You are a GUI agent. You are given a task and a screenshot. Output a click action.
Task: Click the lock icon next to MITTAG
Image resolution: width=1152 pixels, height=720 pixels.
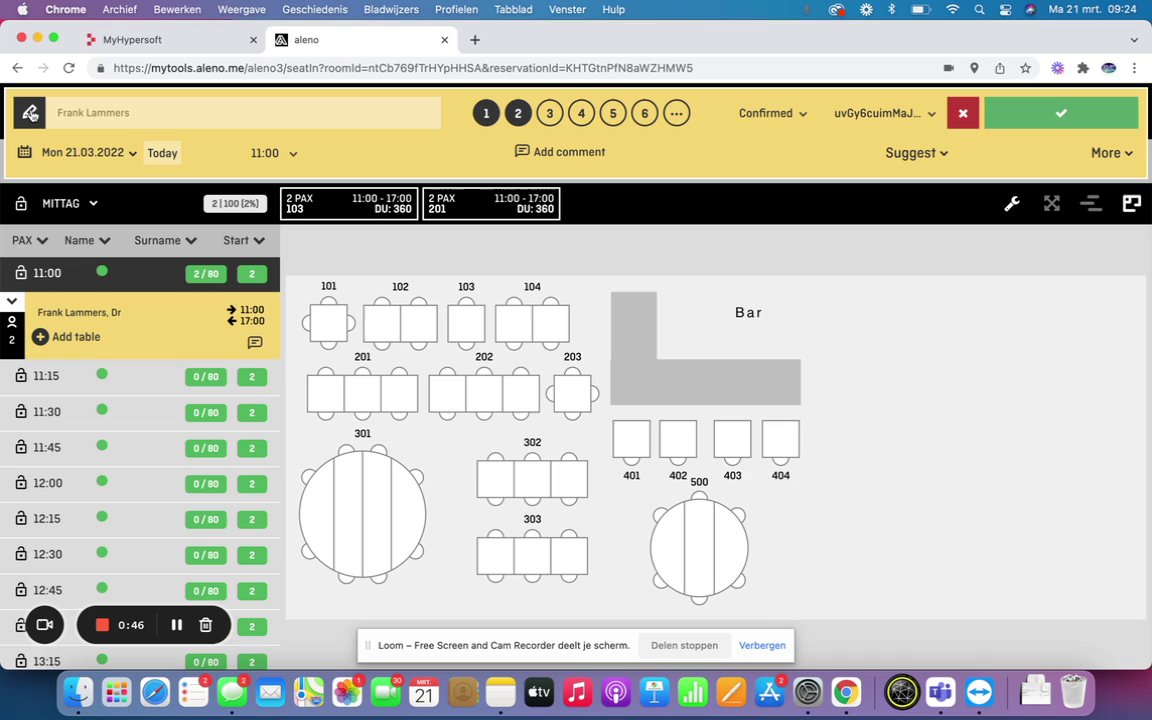pos(21,204)
